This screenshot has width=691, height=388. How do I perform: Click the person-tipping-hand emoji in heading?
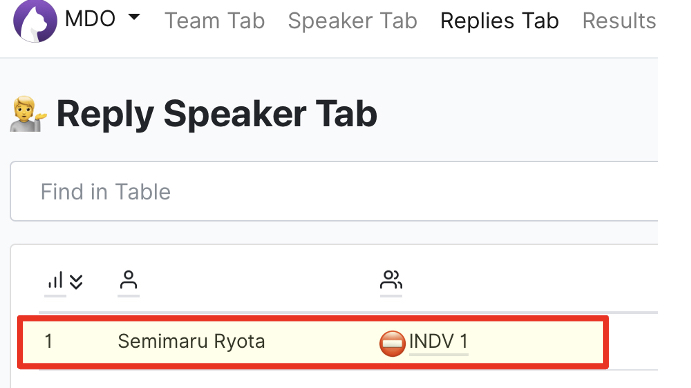(x=28, y=114)
